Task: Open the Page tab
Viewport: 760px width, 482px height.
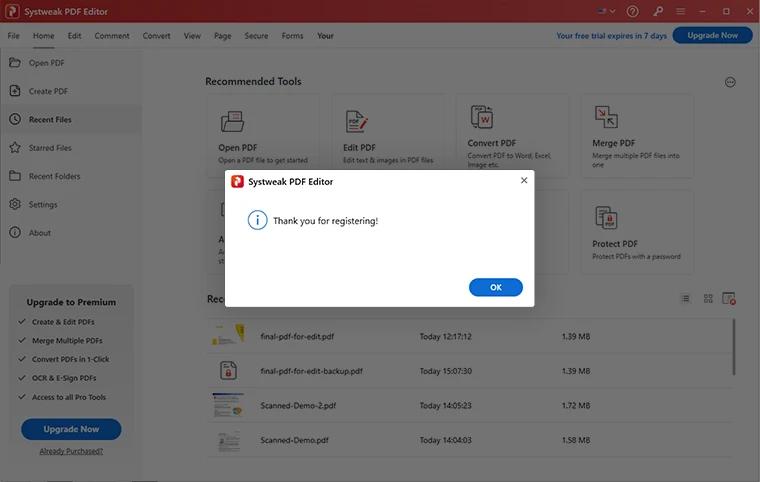Action: tap(222, 35)
